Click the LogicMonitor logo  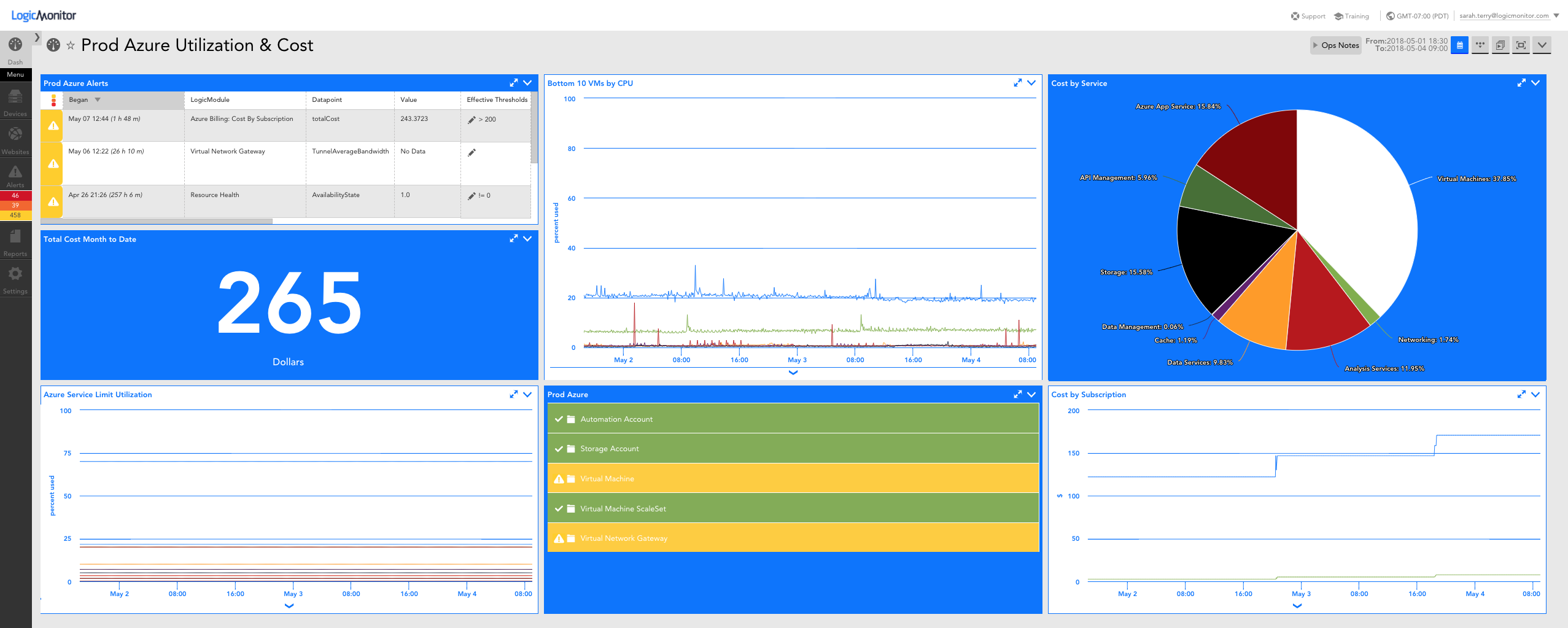pyautogui.click(x=44, y=15)
